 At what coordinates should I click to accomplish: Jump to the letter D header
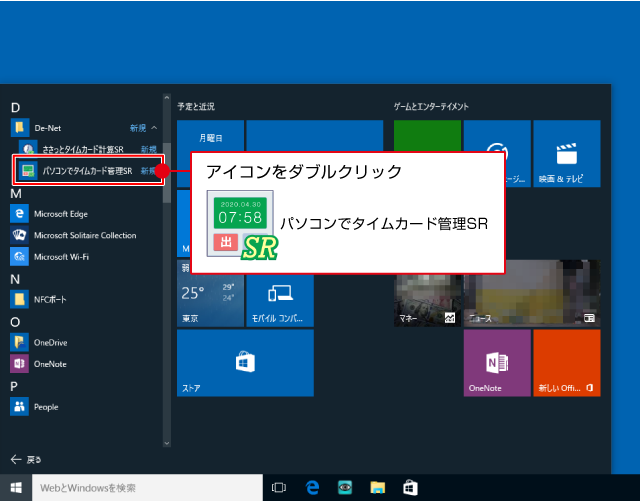[x=15, y=107]
